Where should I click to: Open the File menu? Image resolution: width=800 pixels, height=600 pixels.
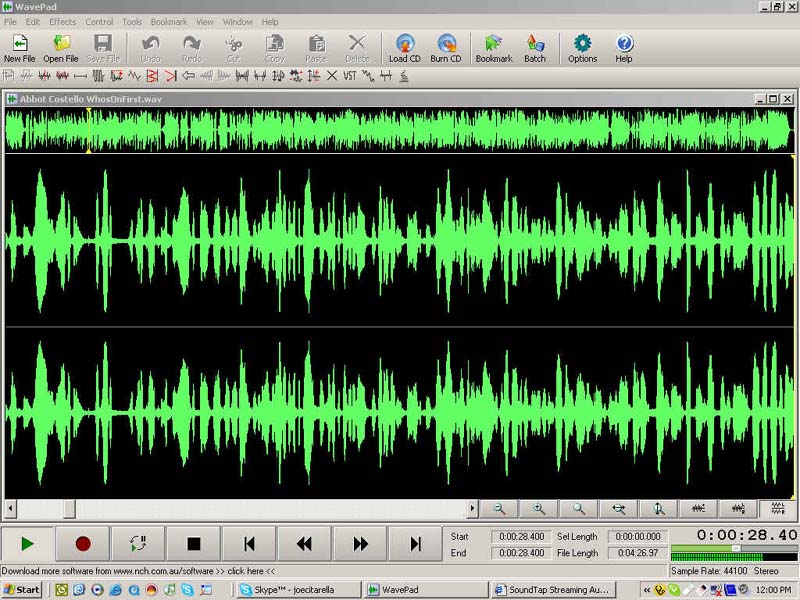pyautogui.click(x=10, y=22)
